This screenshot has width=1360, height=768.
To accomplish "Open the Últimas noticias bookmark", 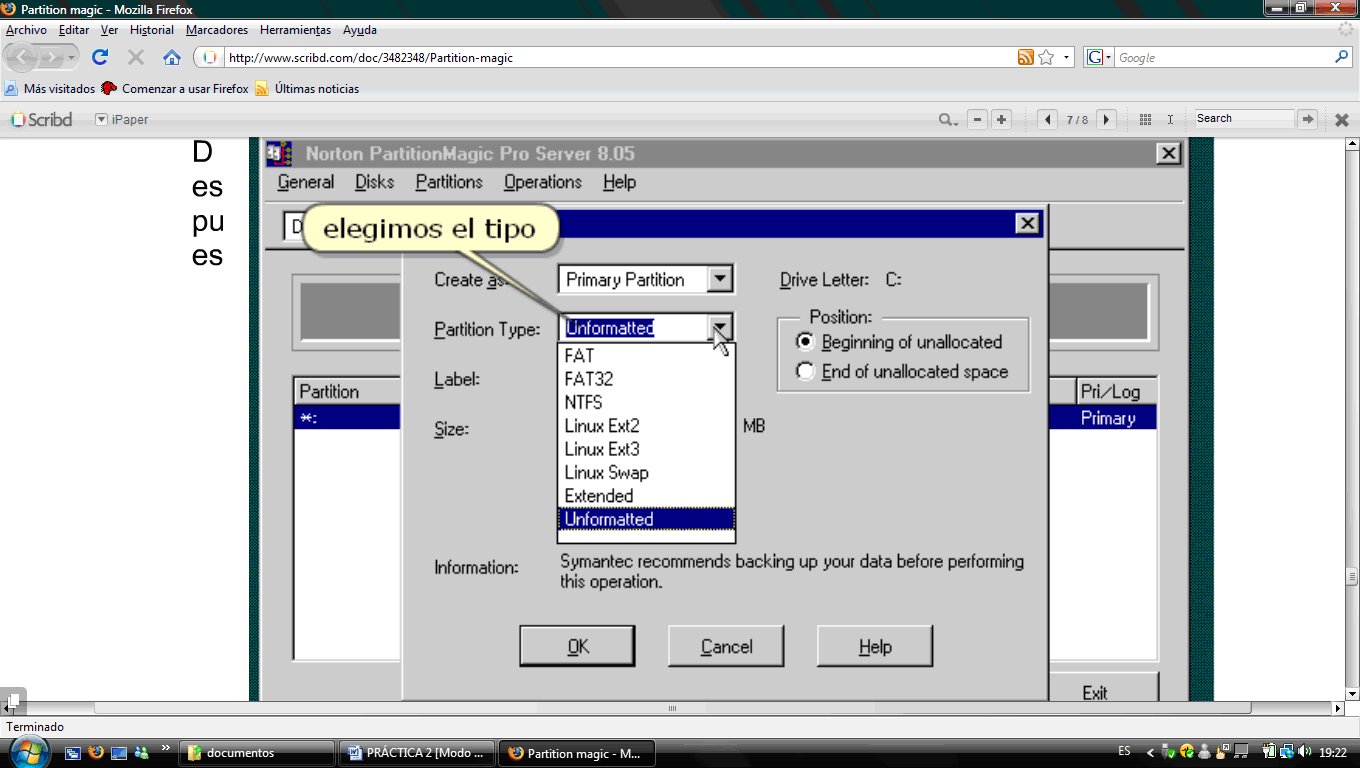I will point(307,89).
